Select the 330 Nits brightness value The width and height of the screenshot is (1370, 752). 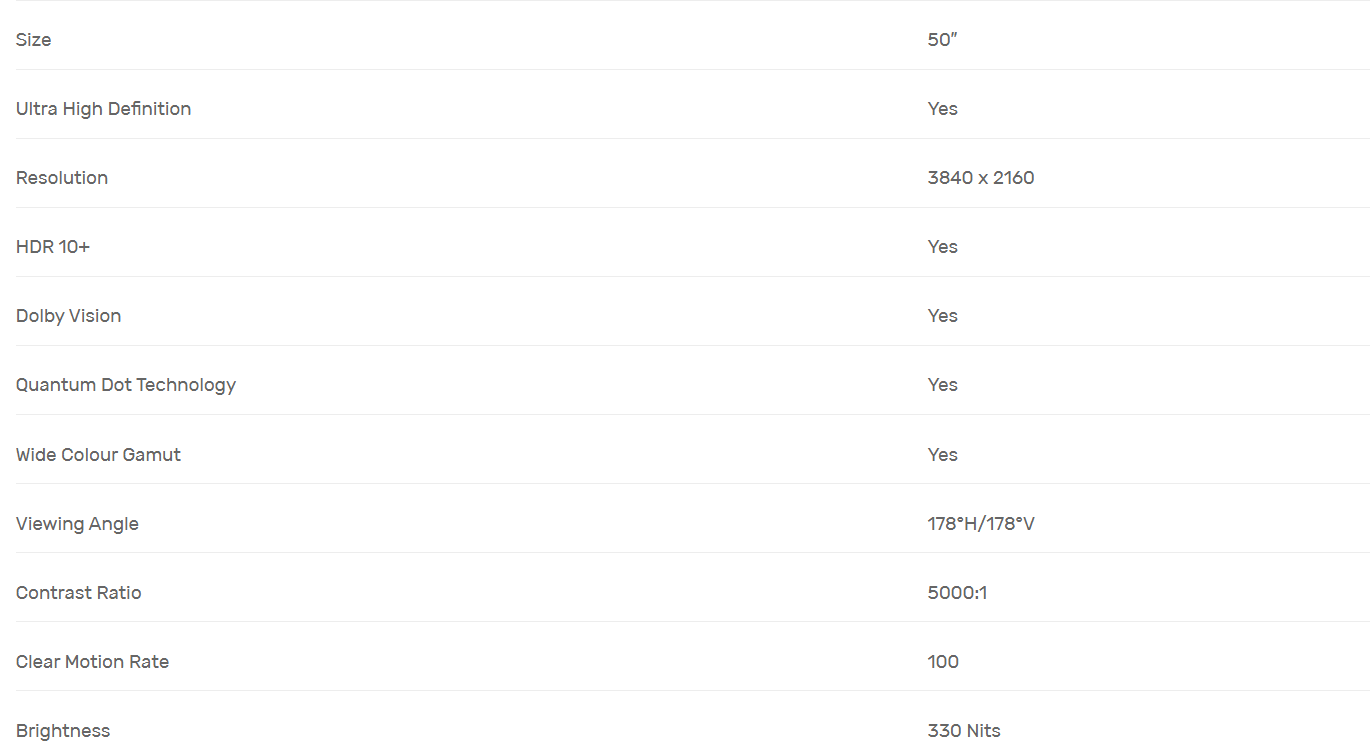pos(963,731)
